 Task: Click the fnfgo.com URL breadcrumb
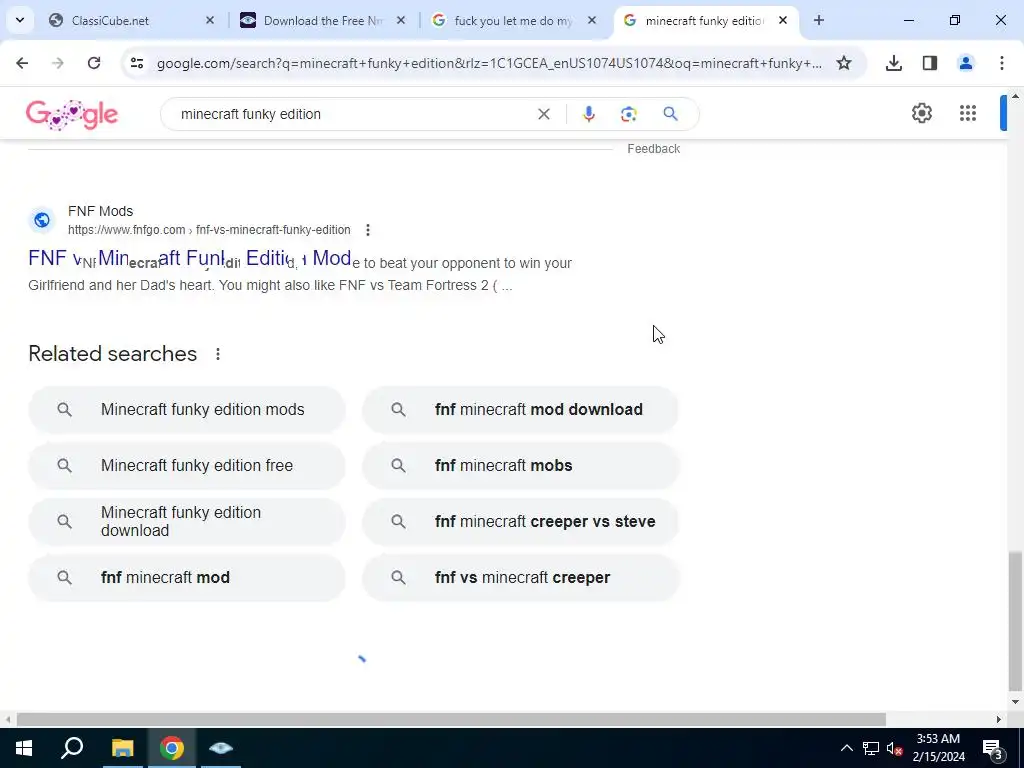click(209, 230)
